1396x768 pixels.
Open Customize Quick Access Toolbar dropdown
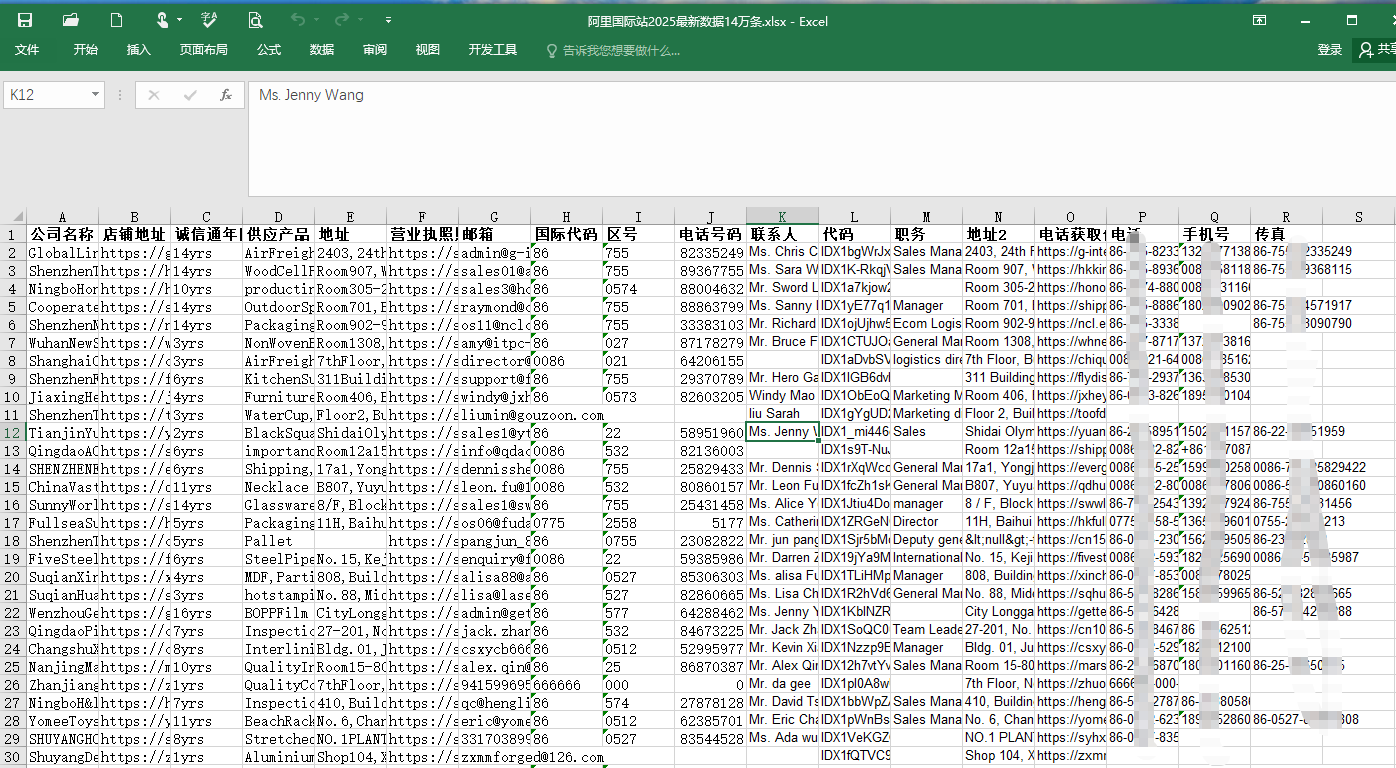click(388, 20)
